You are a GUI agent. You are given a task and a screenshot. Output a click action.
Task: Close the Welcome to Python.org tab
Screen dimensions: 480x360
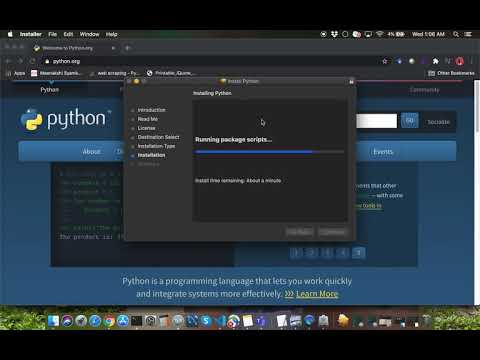pos(113,48)
